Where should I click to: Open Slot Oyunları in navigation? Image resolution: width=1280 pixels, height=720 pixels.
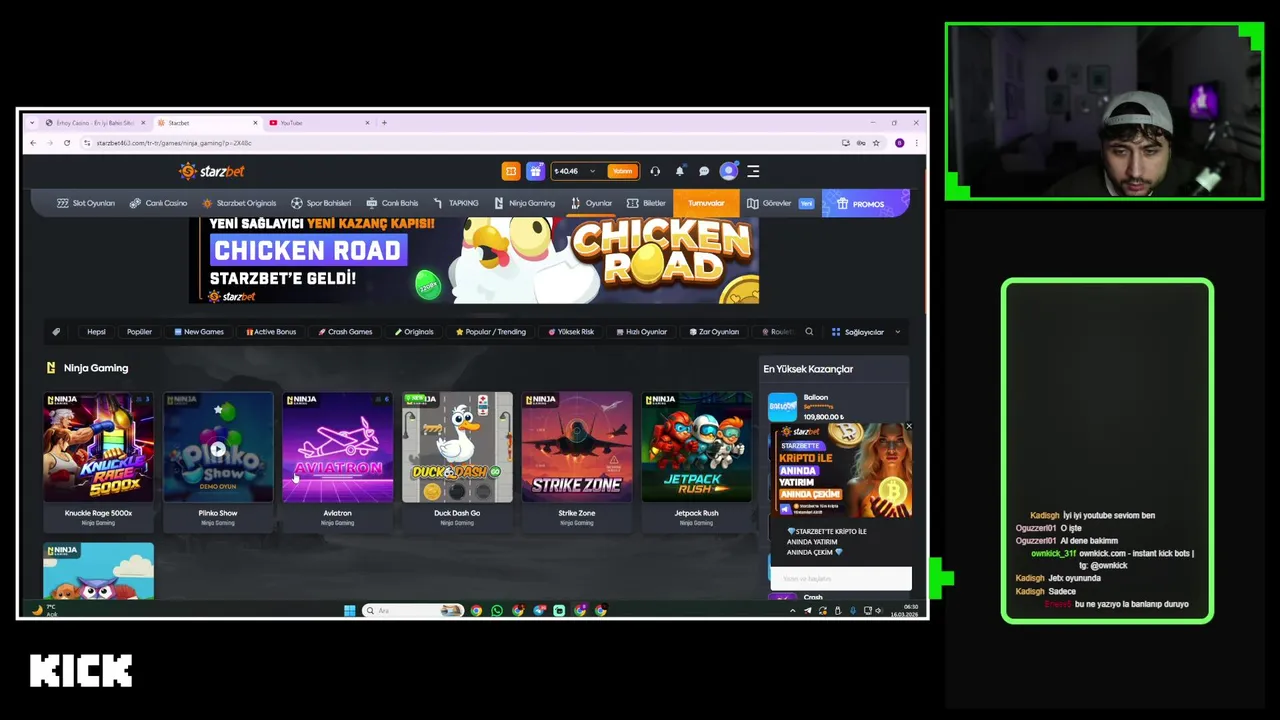(x=86, y=203)
